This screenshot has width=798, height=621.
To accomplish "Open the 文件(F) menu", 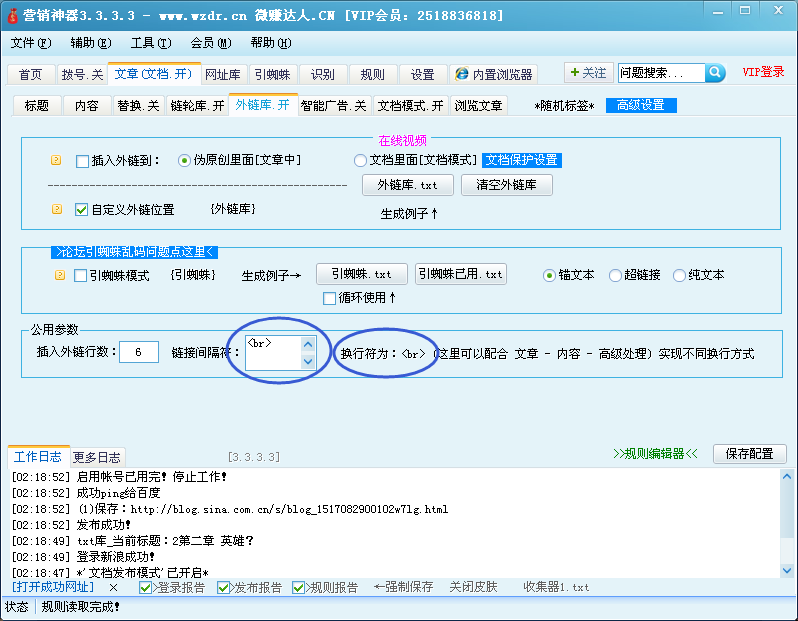I will coord(30,43).
